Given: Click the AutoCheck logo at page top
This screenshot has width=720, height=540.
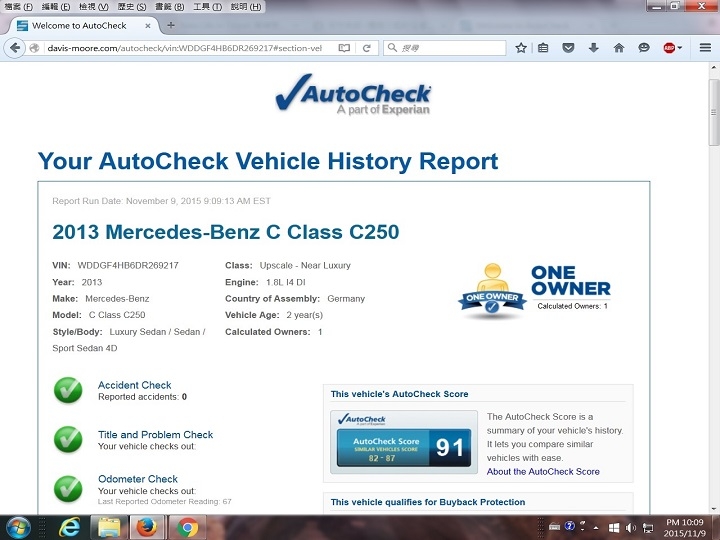Looking at the screenshot, I should (353, 94).
